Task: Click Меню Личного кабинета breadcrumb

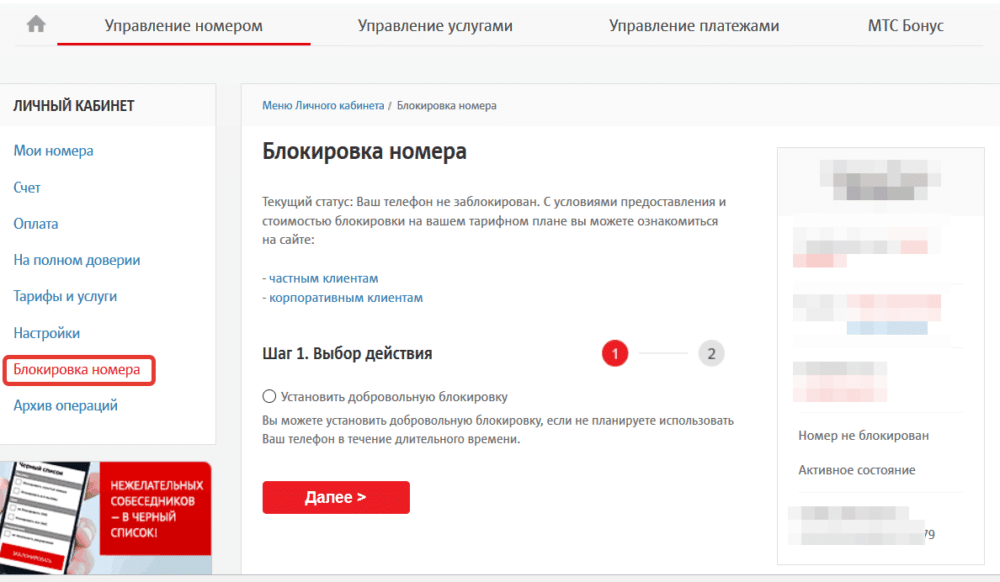Action: pos(323,106)
